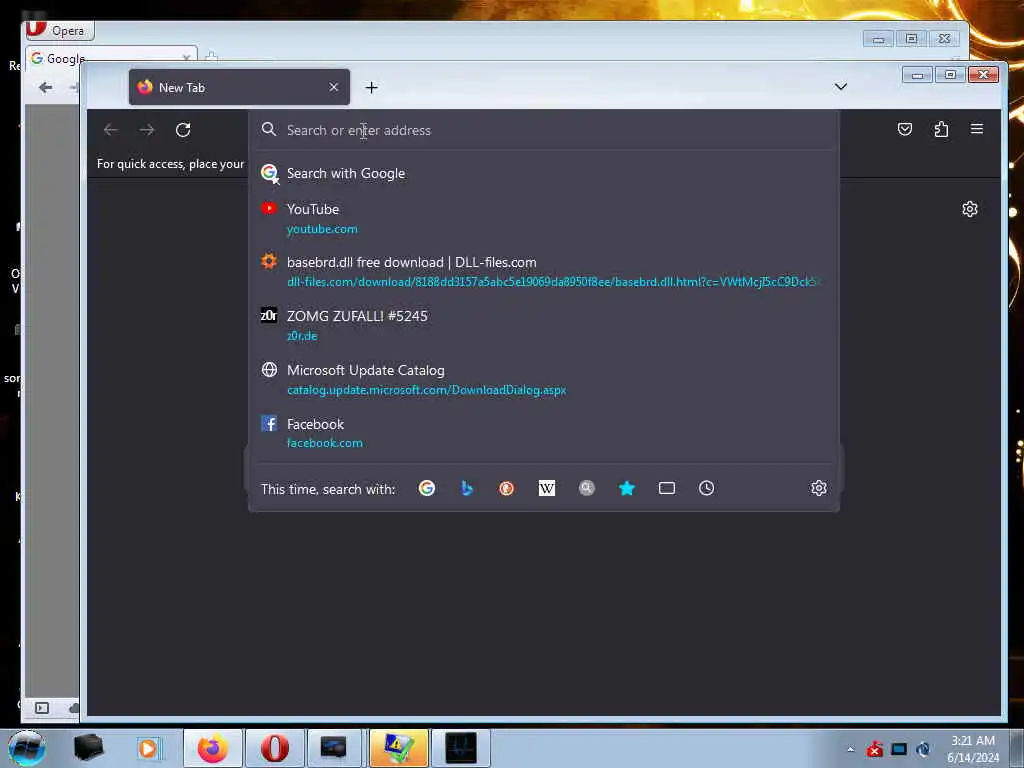
Task: Show hidden system tray icons arrow
Action: pyautogui.click(x=850, y=749)
